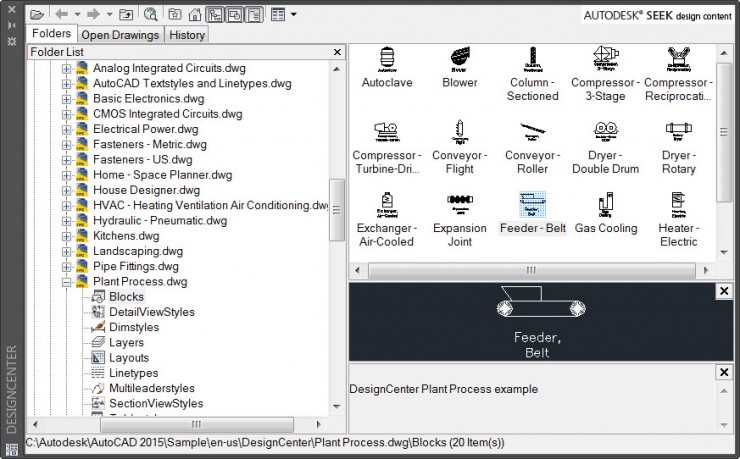Expand Analog Integrated Circuits.dwg node
The image size is (740, 459).
(x=67, y=68)
